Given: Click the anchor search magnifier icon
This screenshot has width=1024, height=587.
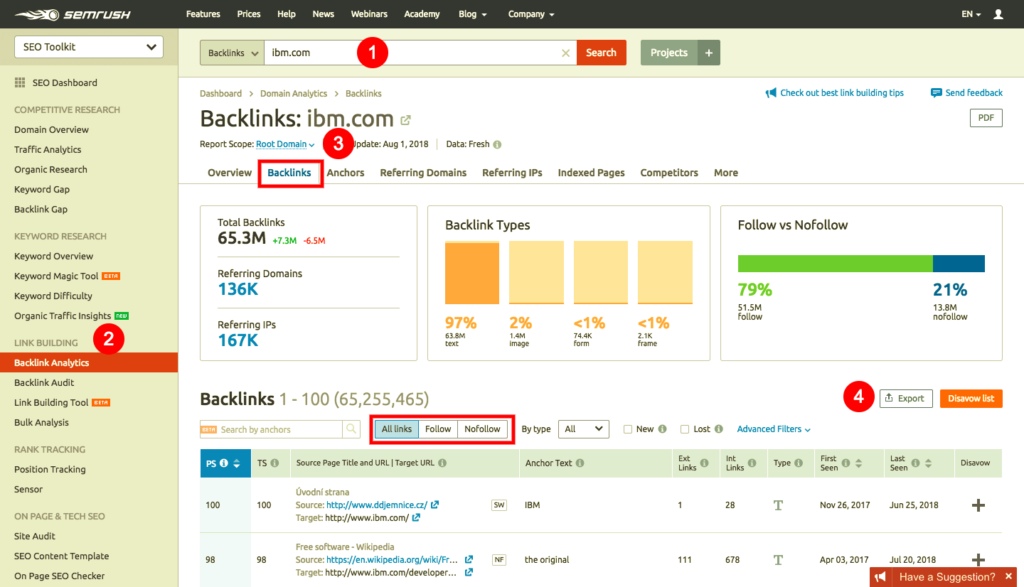Looking at the screenshot, I should point(351,429).
